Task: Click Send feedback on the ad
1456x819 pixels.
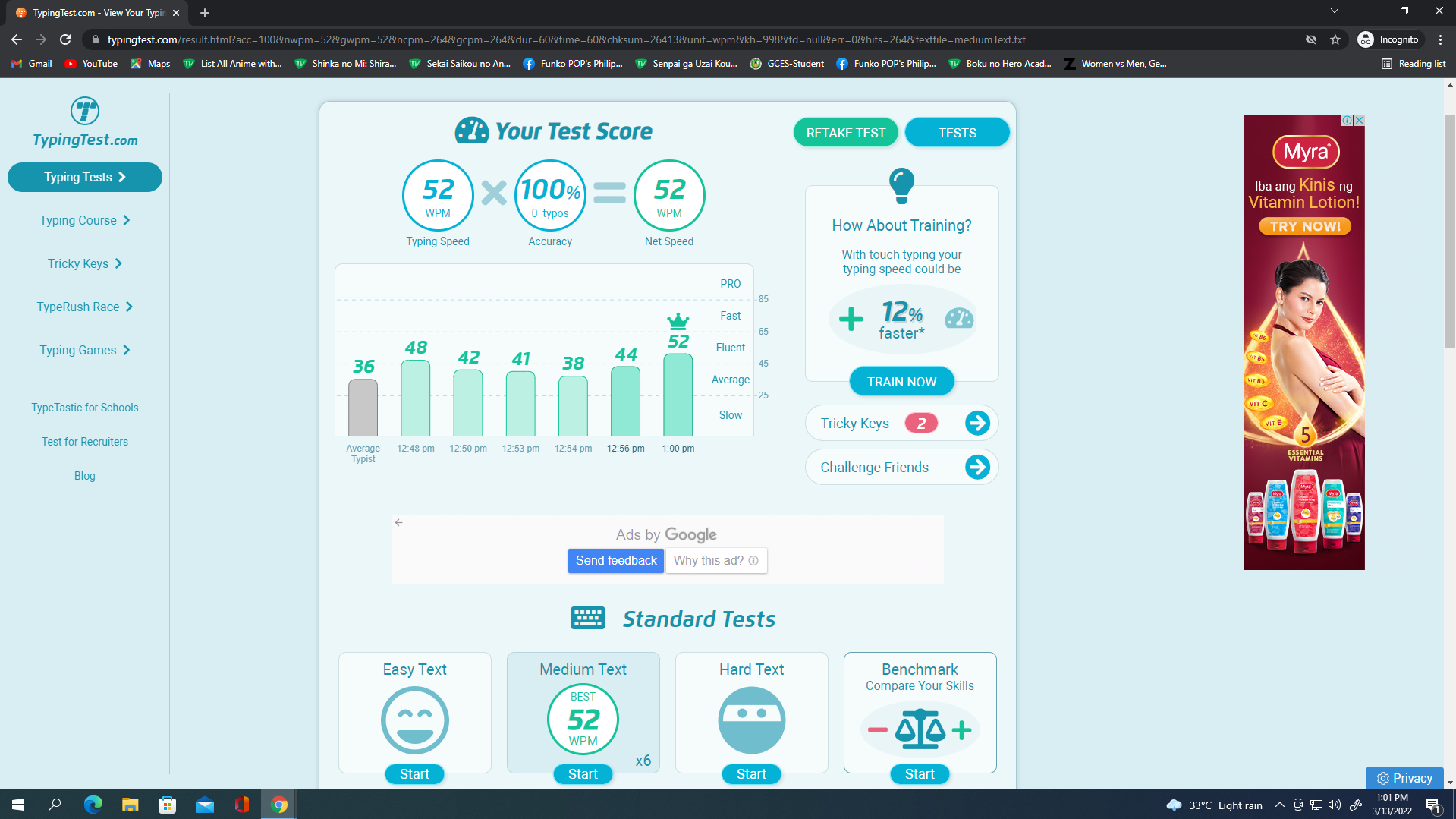Action: (x=616, y=560)
